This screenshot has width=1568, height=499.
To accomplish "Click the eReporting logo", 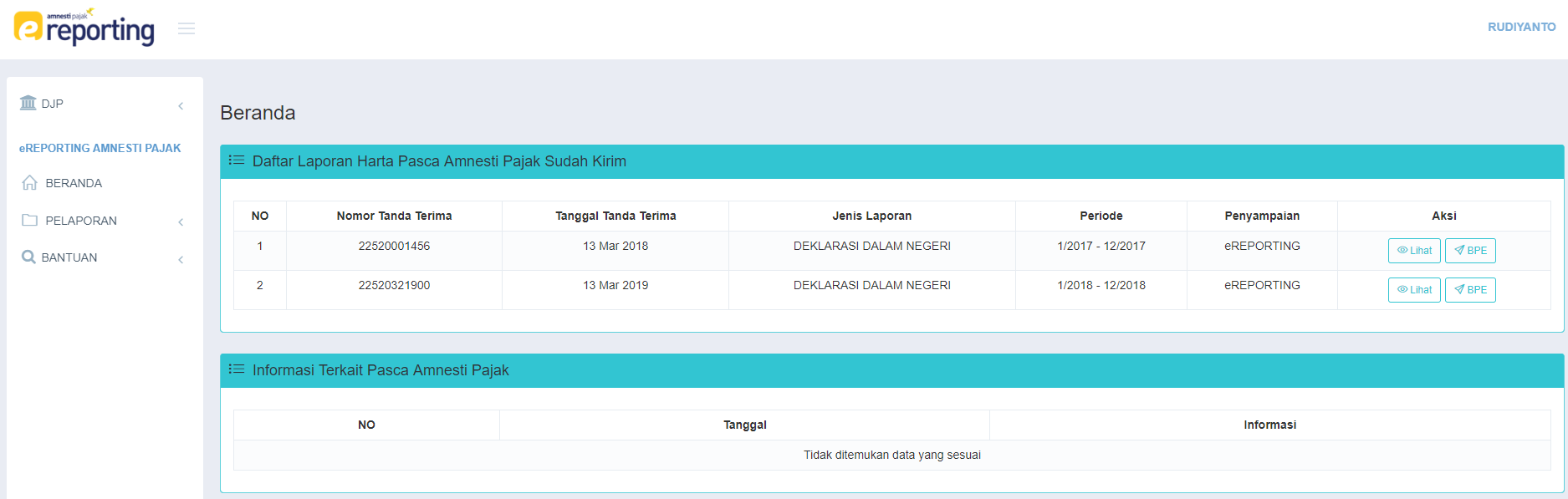I will pos(84,28).
